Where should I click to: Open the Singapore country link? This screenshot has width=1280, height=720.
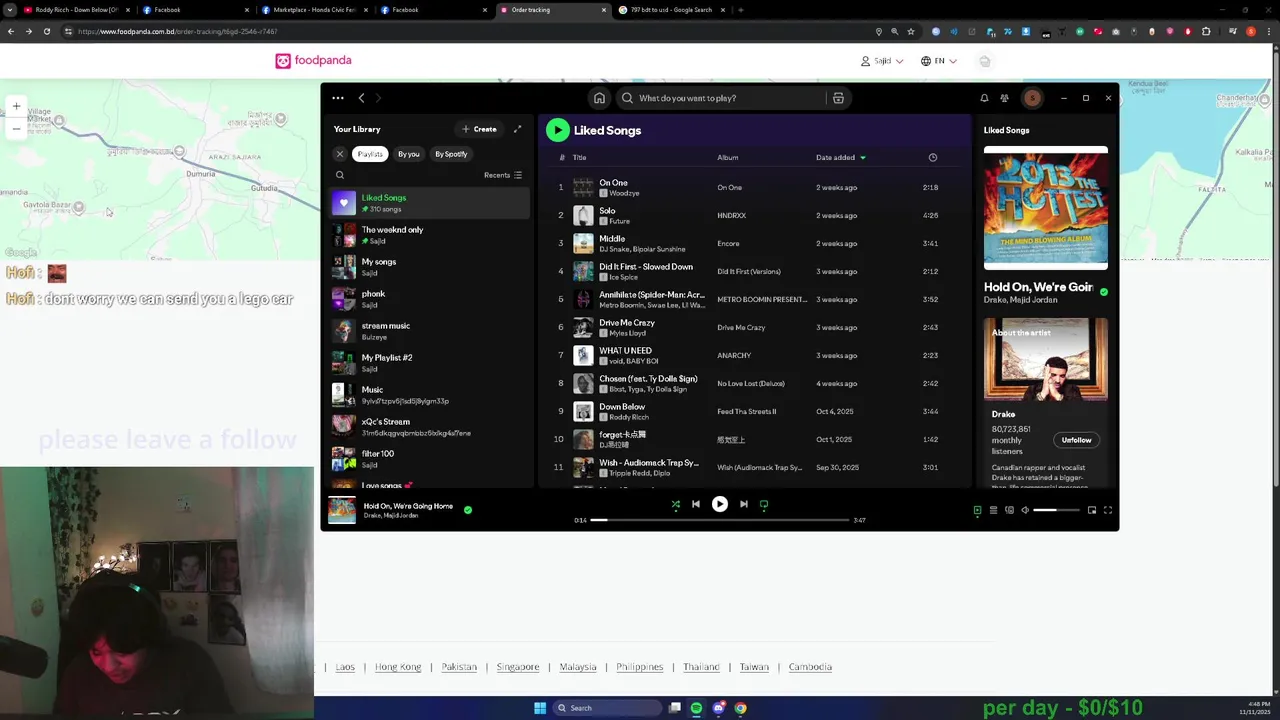518,667
